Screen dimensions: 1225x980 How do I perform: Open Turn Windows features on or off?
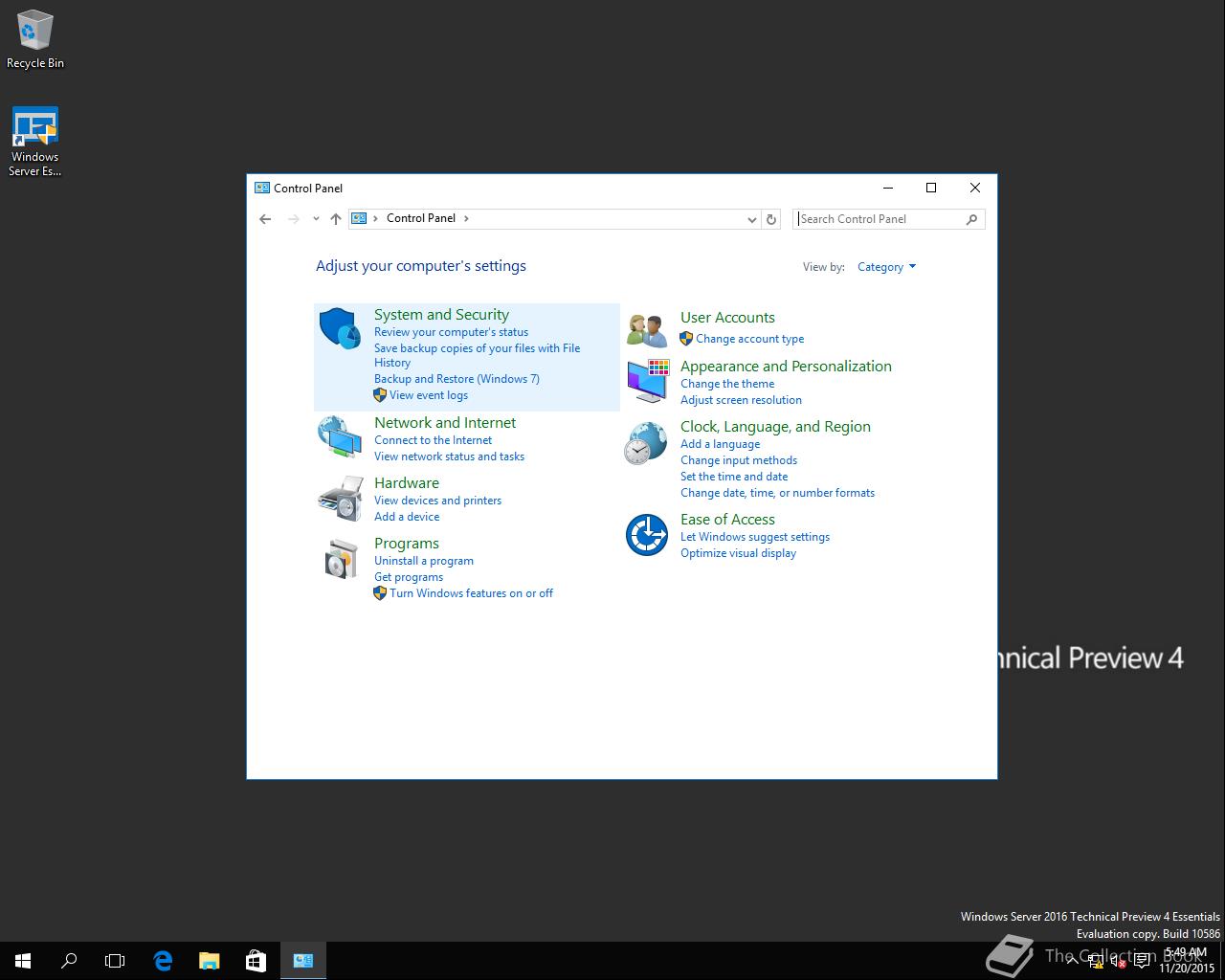[471, 593]
